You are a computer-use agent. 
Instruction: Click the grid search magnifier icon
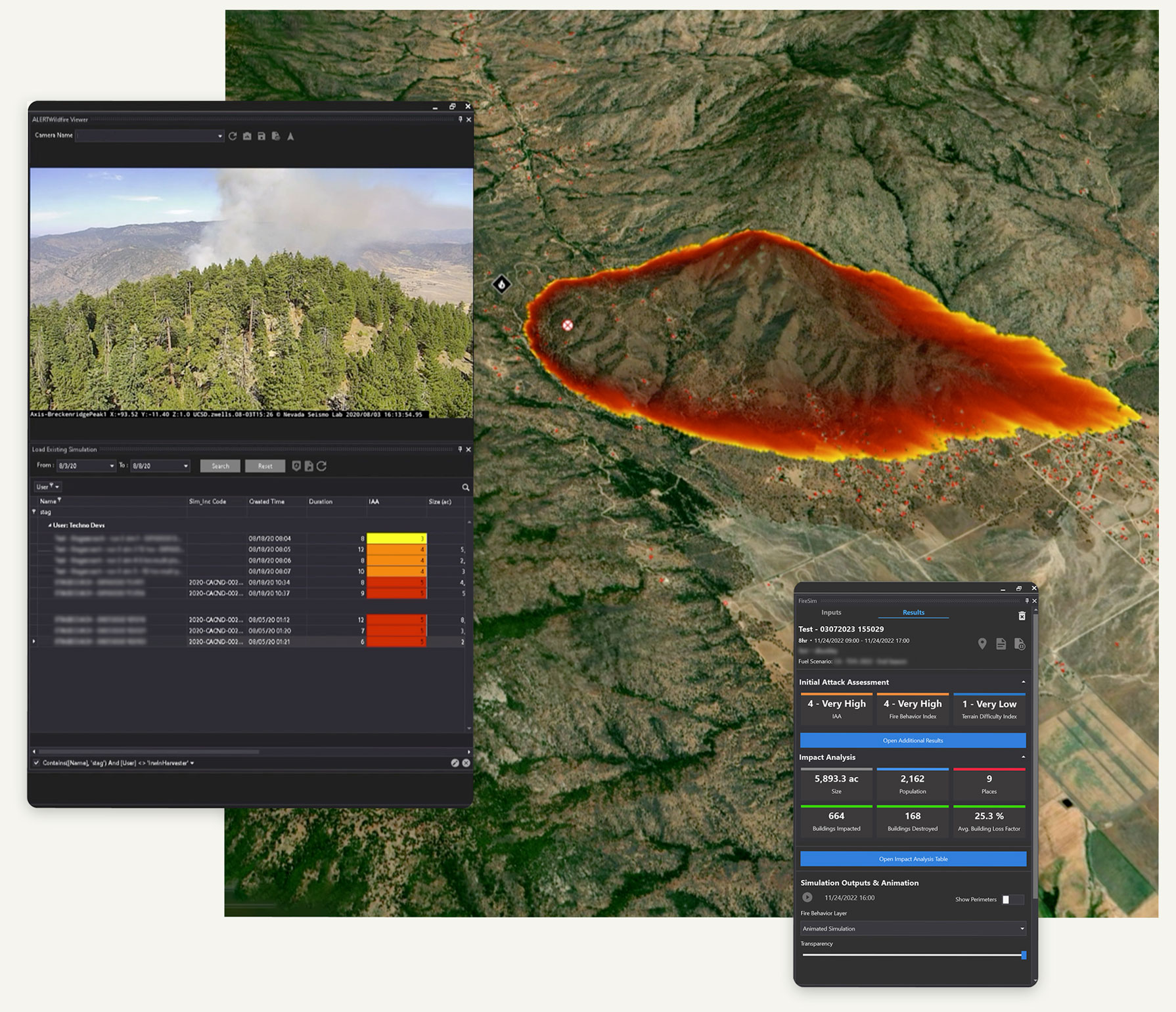point(466,487)
